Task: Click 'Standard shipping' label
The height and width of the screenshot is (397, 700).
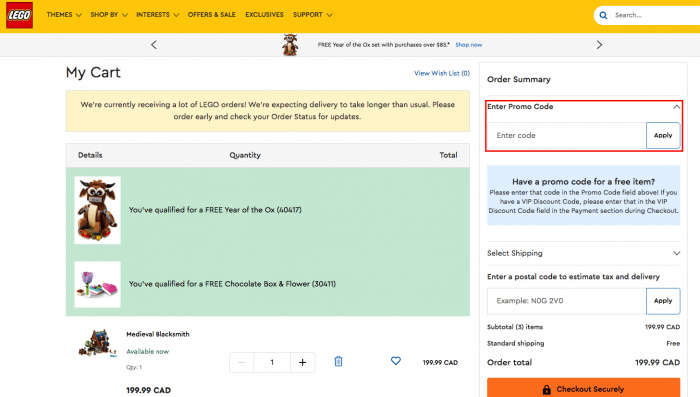Action: coord(516,343)
